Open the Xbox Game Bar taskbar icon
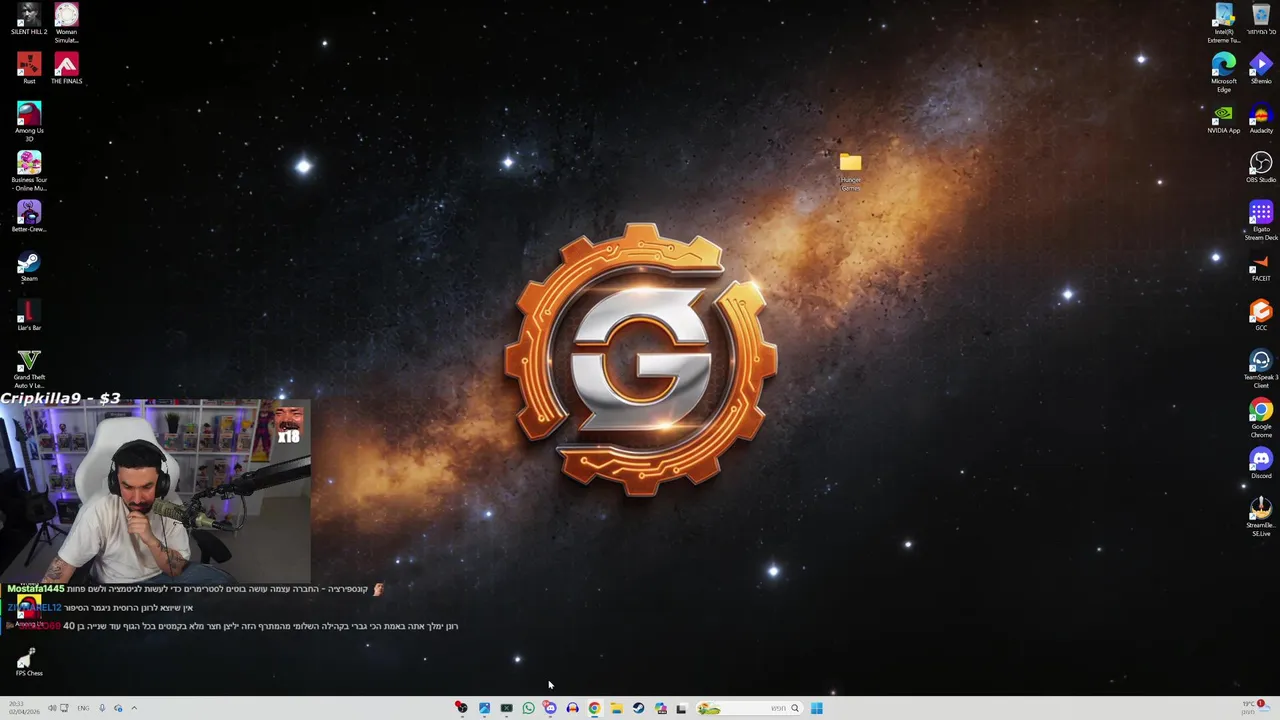 click(x=506, y=708)
